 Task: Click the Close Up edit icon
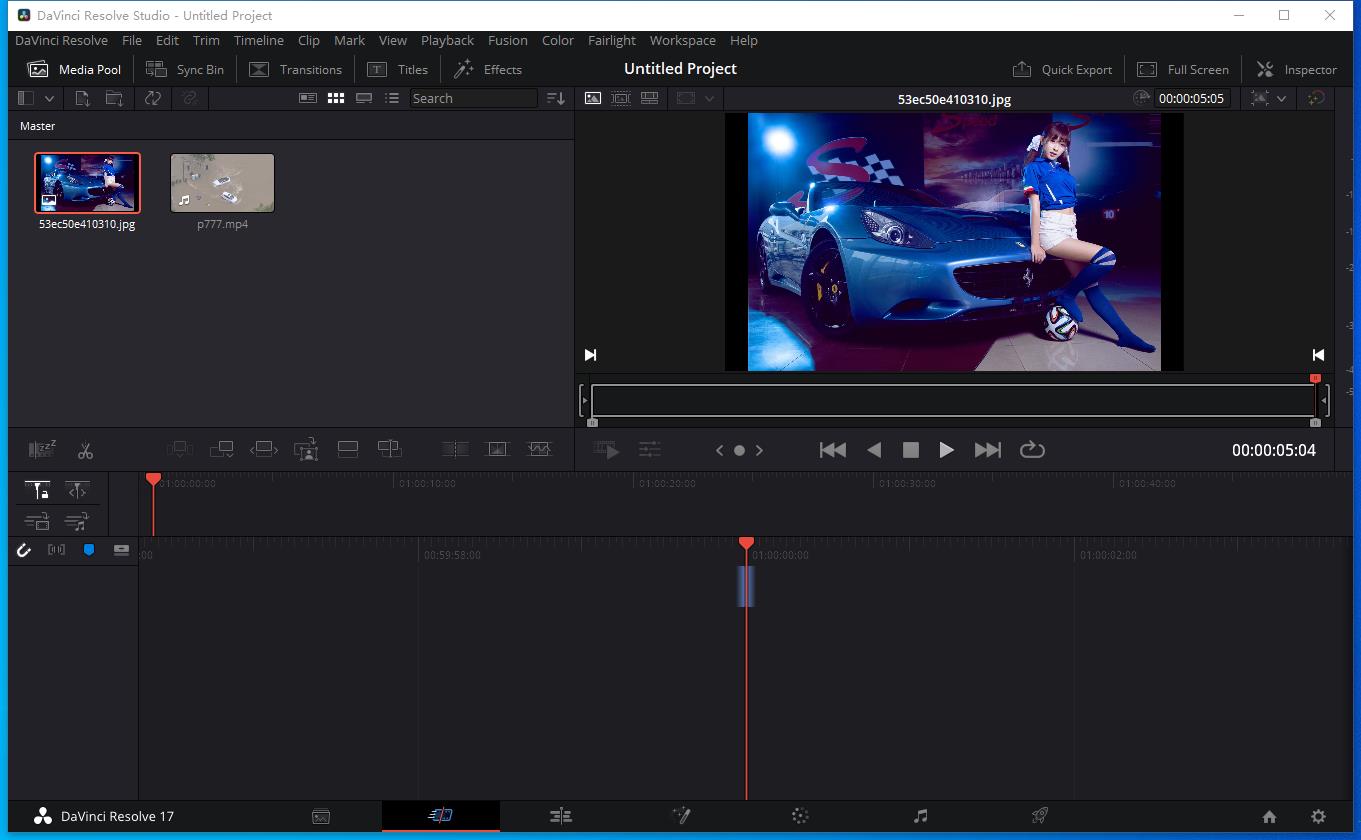306,450
